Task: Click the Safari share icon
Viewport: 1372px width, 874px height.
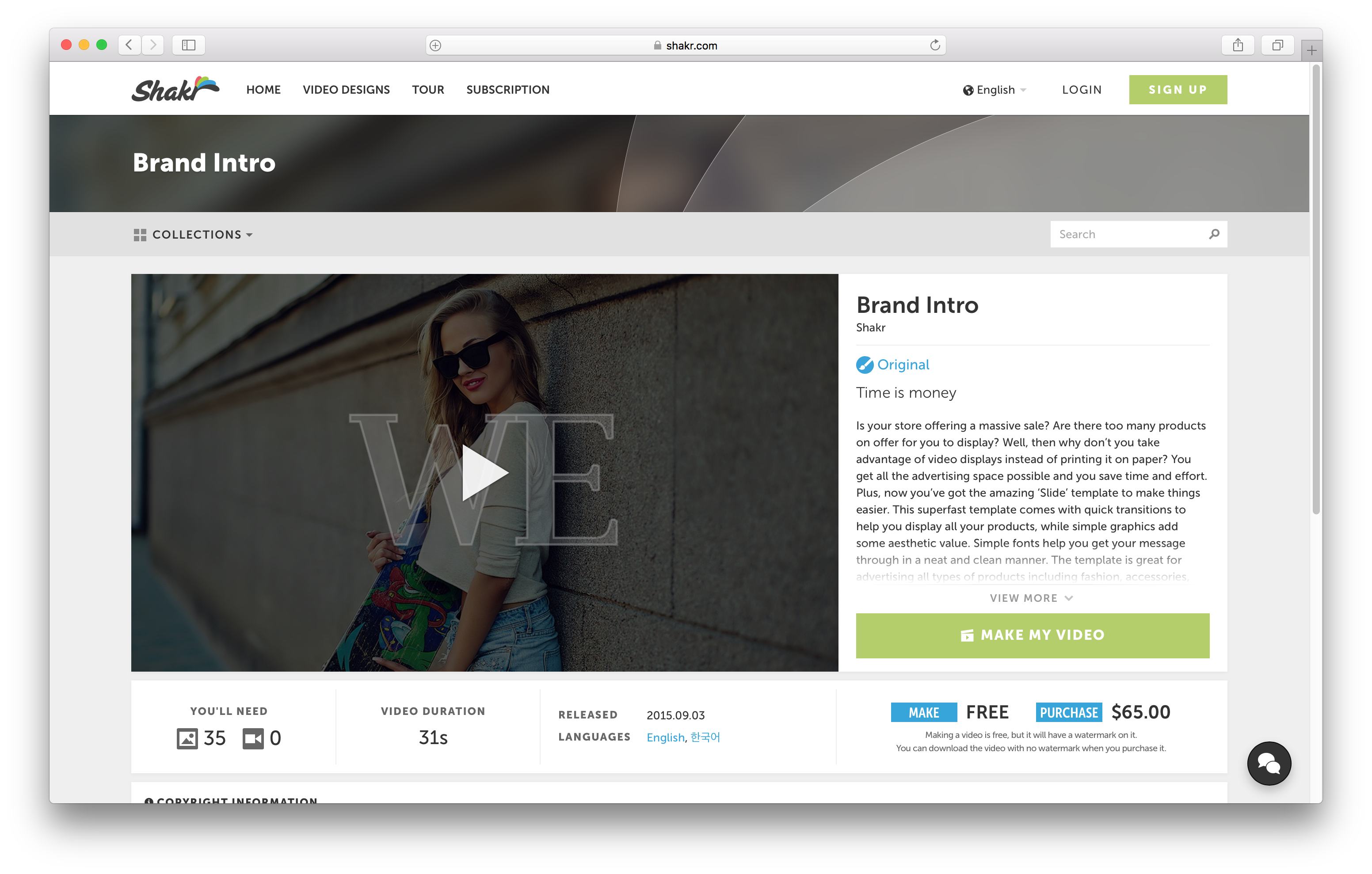Action: pyautogui.click(x=1238, y=45)
